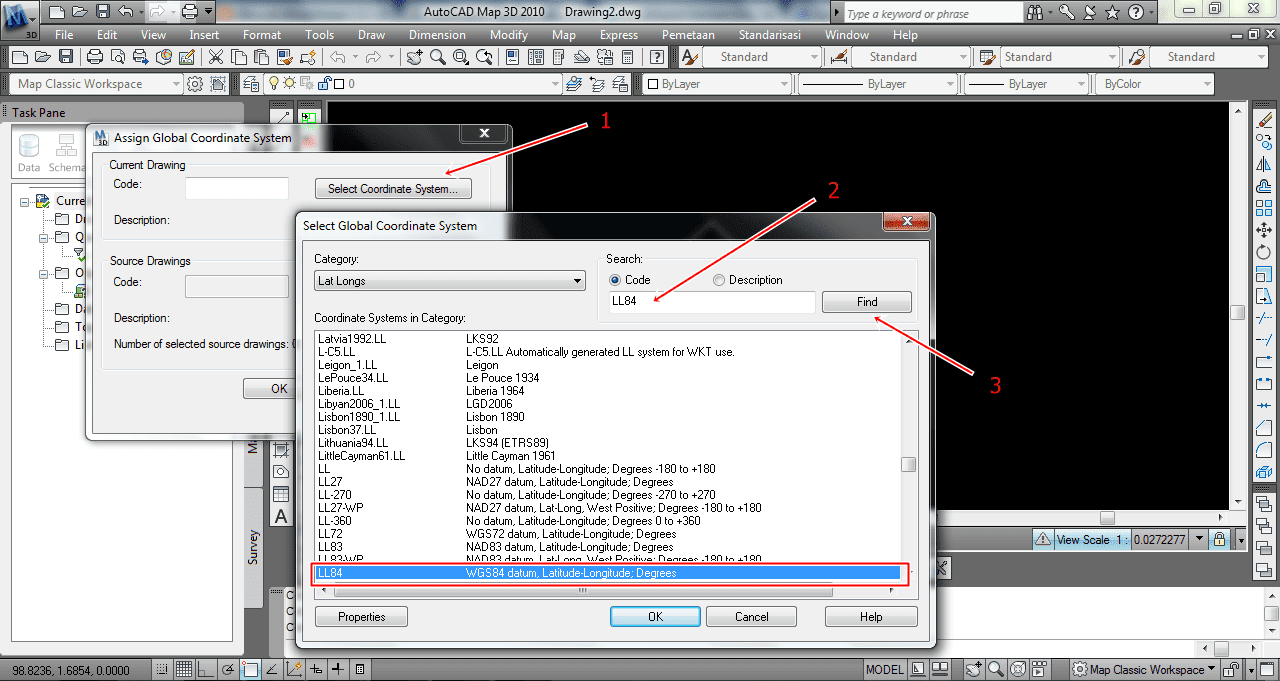Select the LL83 NAD83 datum row

(x=606, y=547)
